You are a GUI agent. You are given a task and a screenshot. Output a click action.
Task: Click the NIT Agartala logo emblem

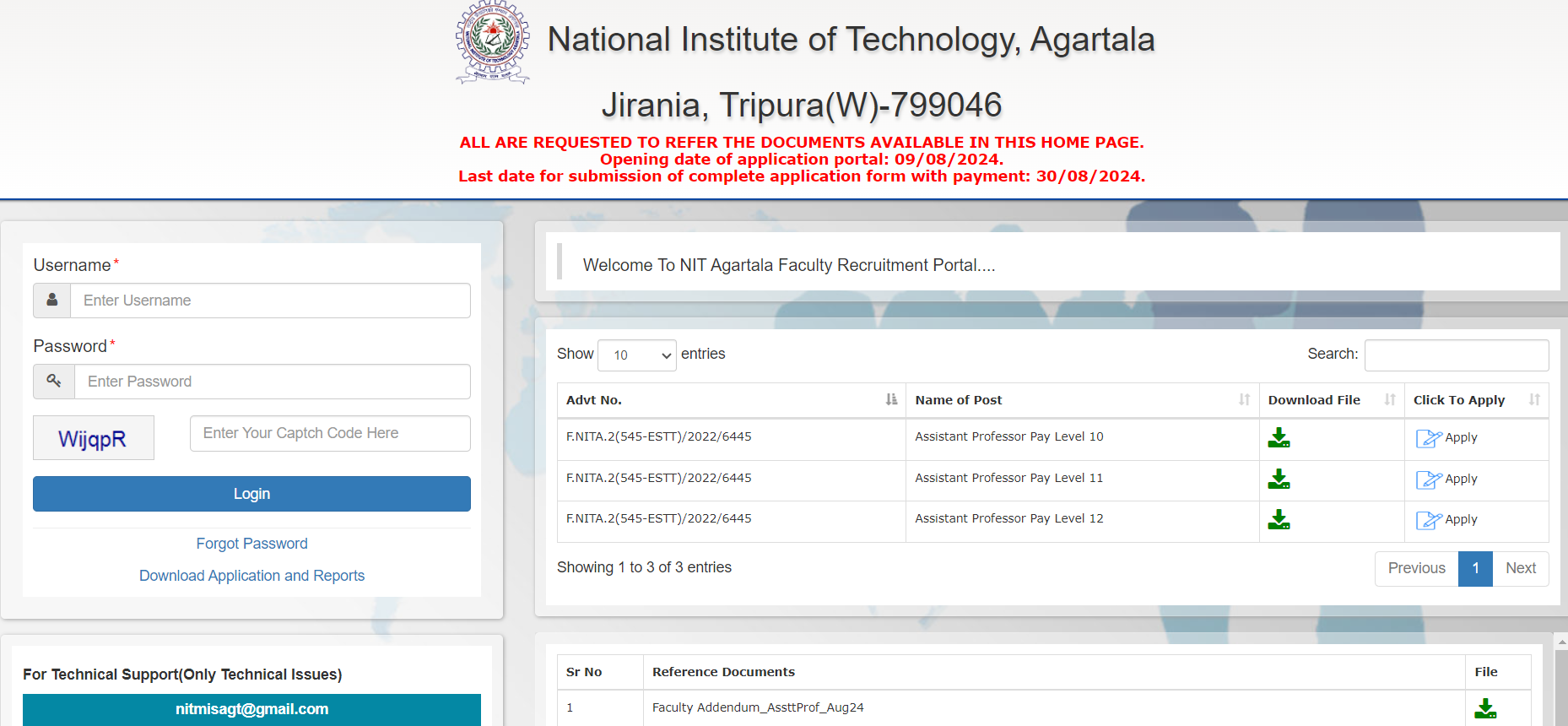point(493,42)
